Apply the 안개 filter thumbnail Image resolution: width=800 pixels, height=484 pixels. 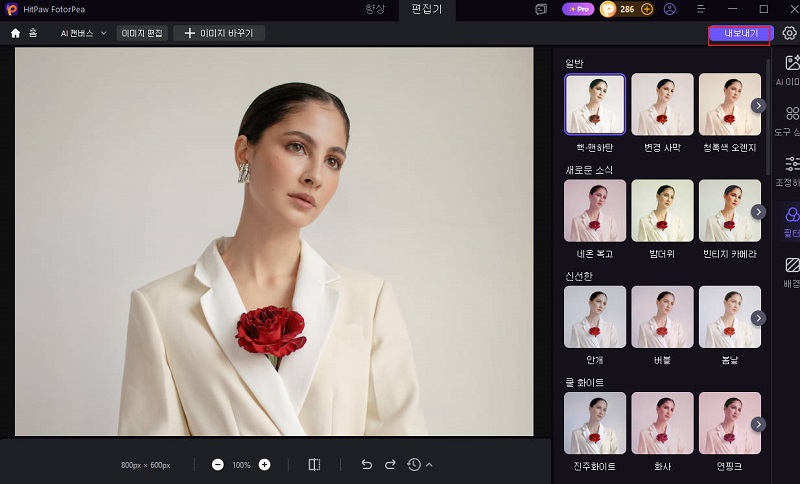click(x=595, y=317)
